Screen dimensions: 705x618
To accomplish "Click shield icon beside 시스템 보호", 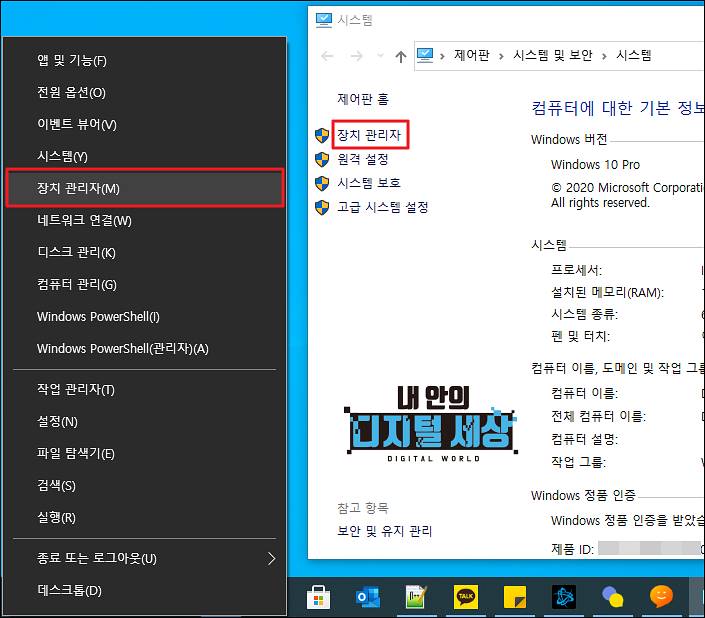I will point(322,183).
